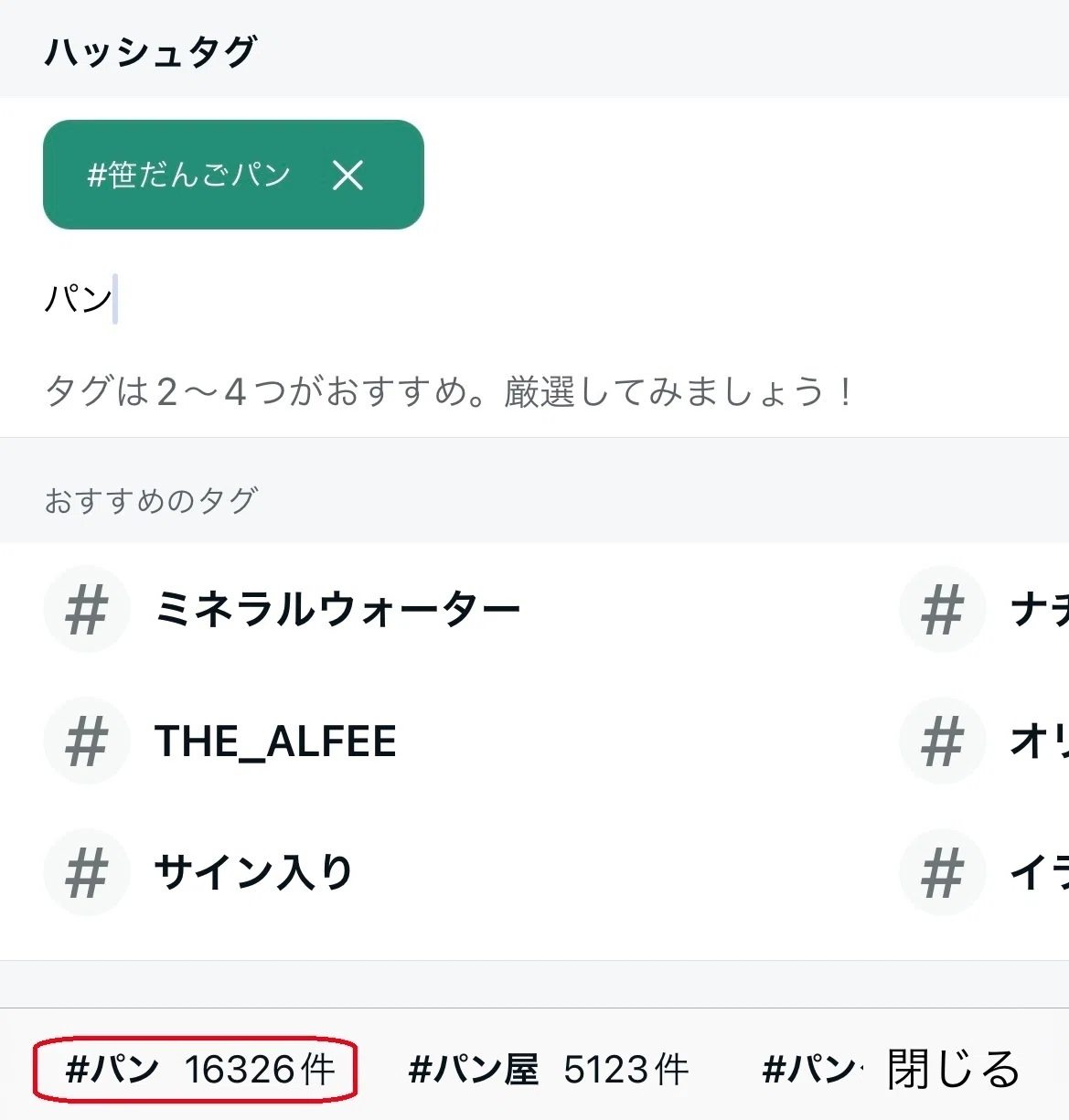This screenshot has height=1120, width=1069.
Task: Add the サイン入り recommended tag
Action: click(253, 872)
